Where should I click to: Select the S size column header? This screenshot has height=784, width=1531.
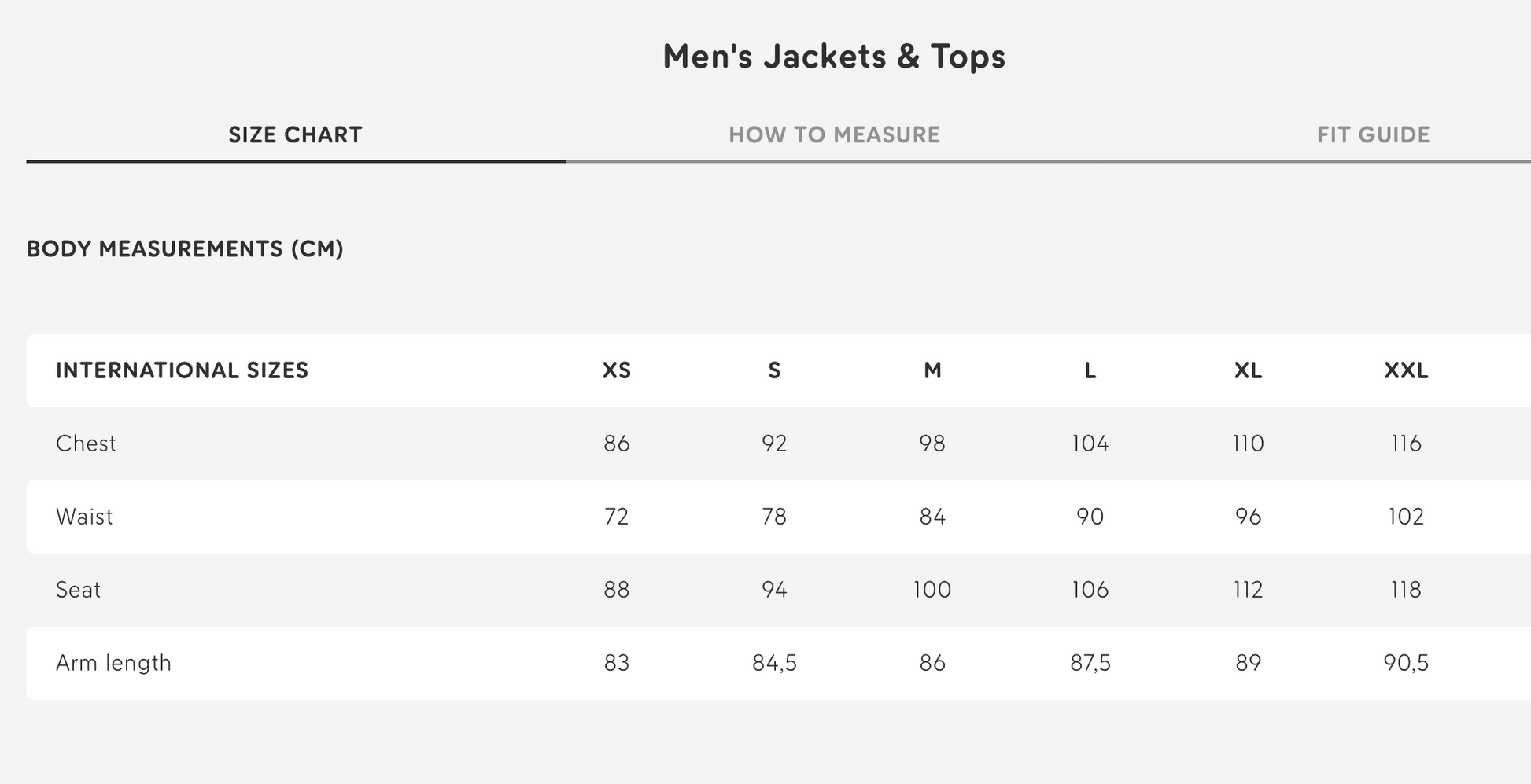tap(775, 370)
